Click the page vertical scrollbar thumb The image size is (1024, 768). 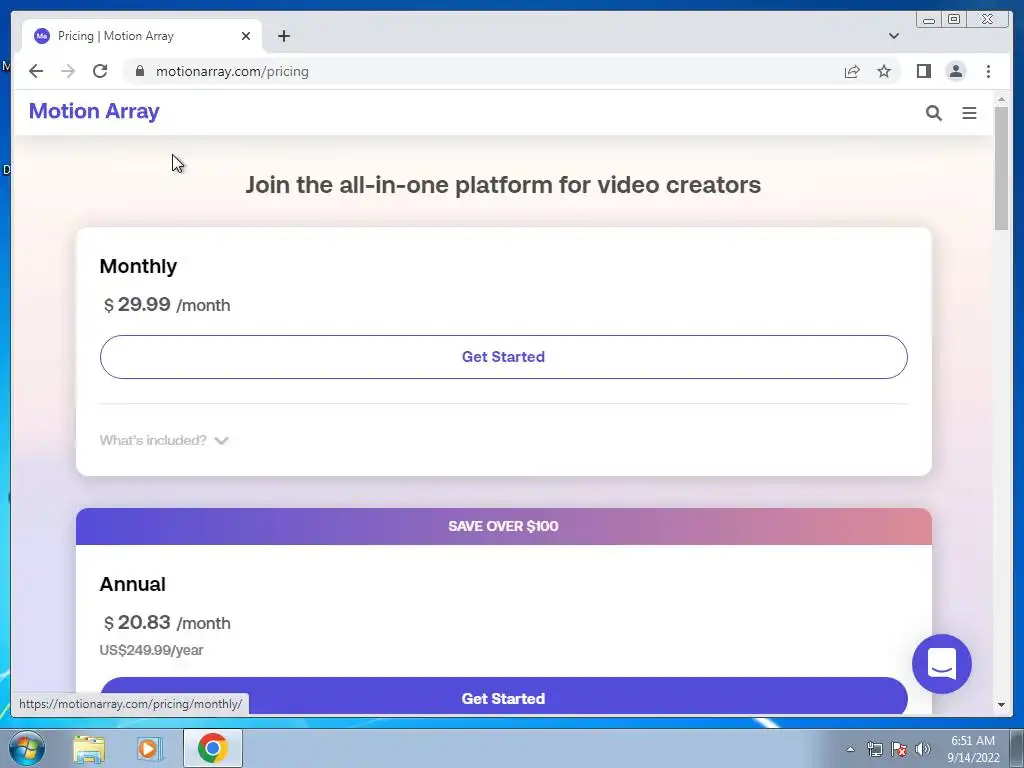[1001, 168]
